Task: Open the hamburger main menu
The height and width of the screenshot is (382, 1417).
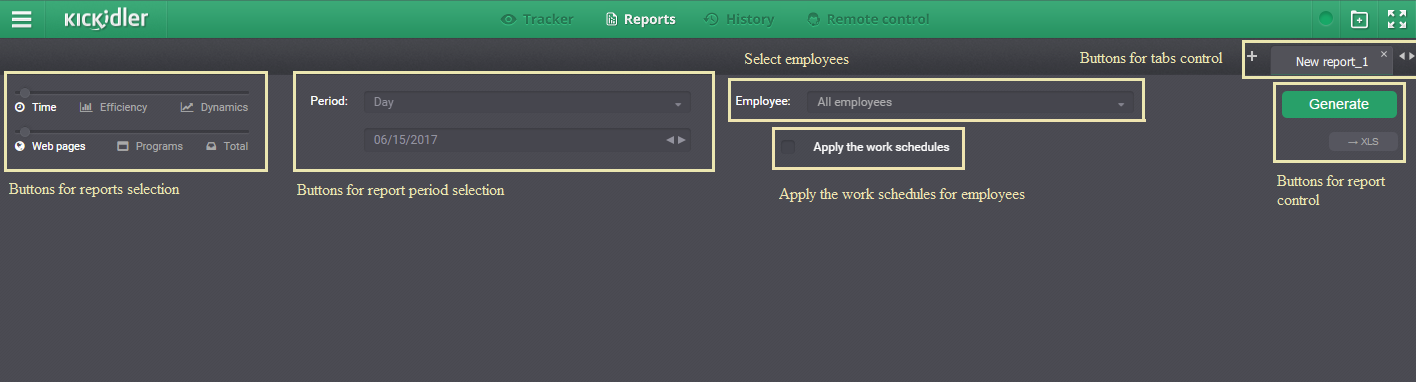Action: (x=21, y=19)
